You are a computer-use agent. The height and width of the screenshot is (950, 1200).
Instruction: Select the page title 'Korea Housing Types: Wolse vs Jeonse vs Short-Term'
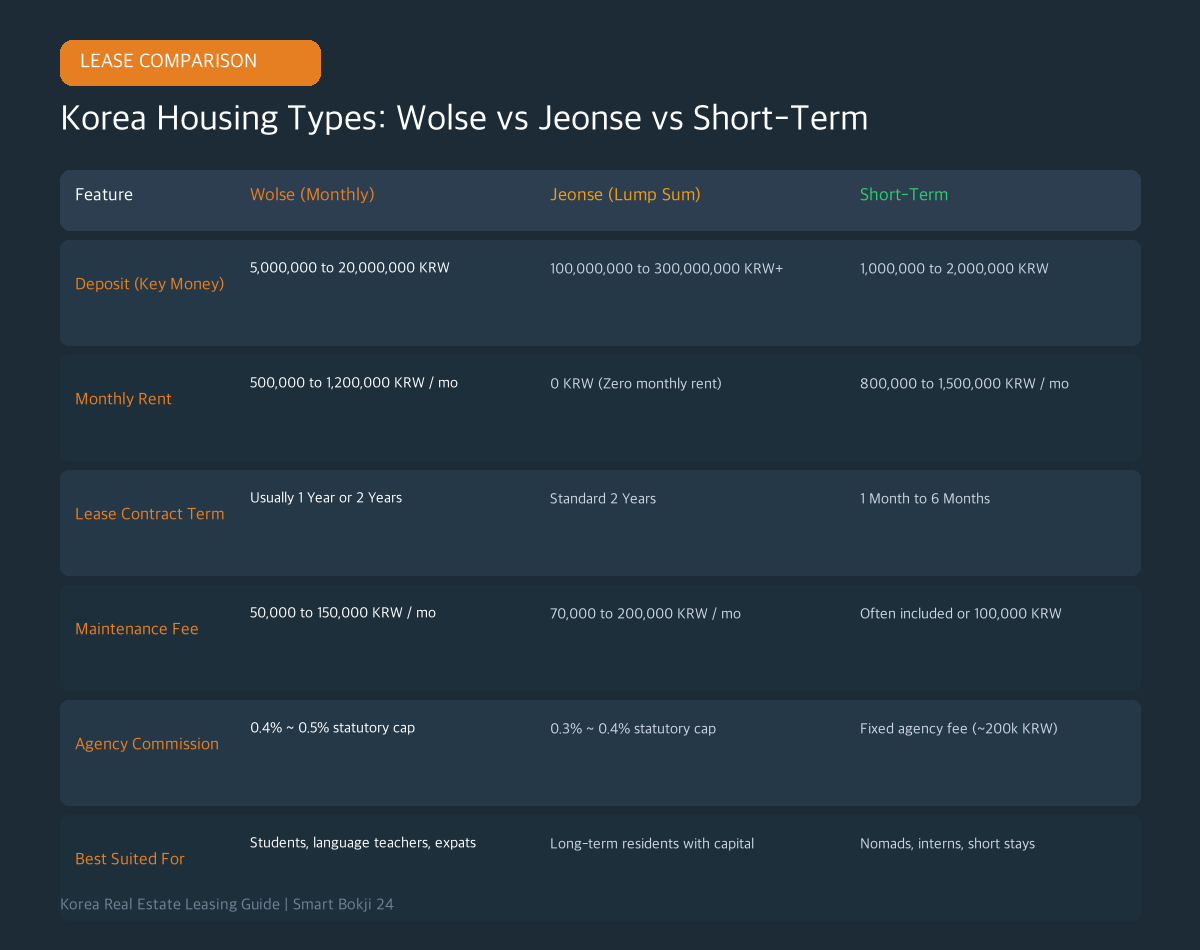pos(464,118)
